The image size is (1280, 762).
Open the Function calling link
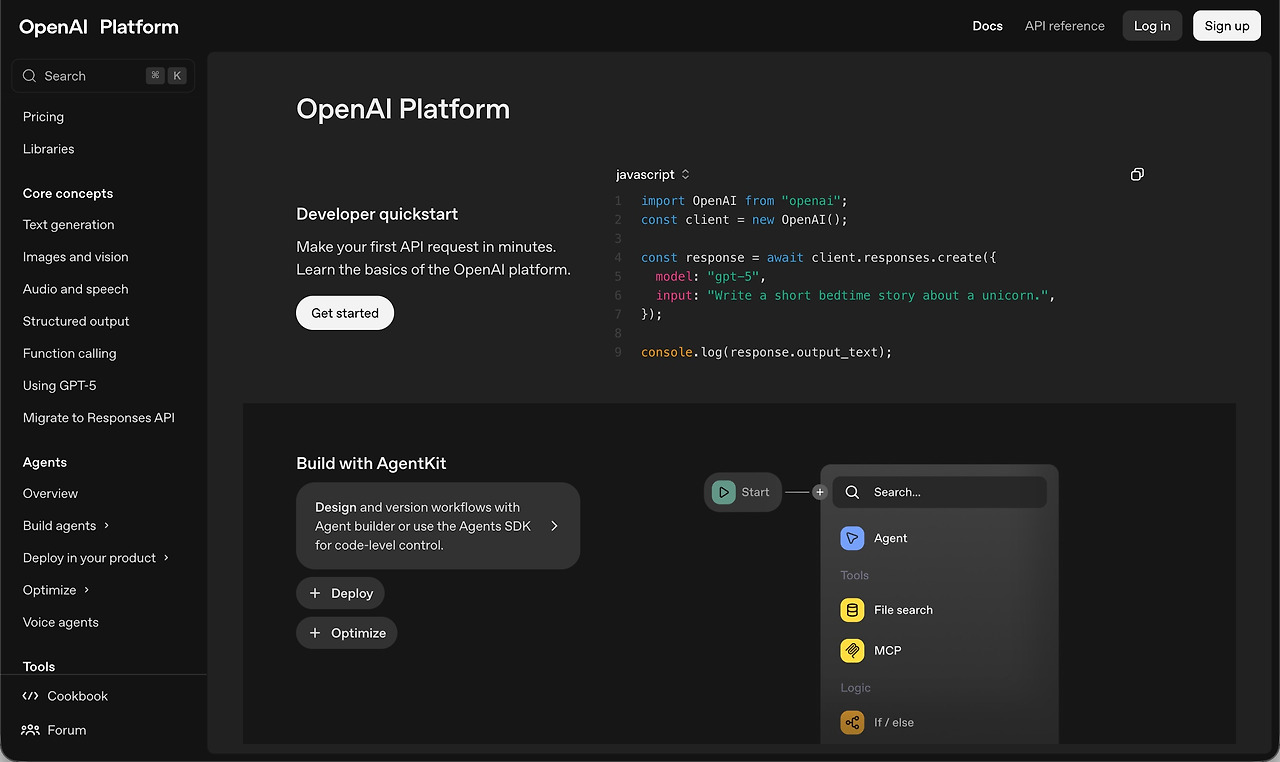pos(70,353)
